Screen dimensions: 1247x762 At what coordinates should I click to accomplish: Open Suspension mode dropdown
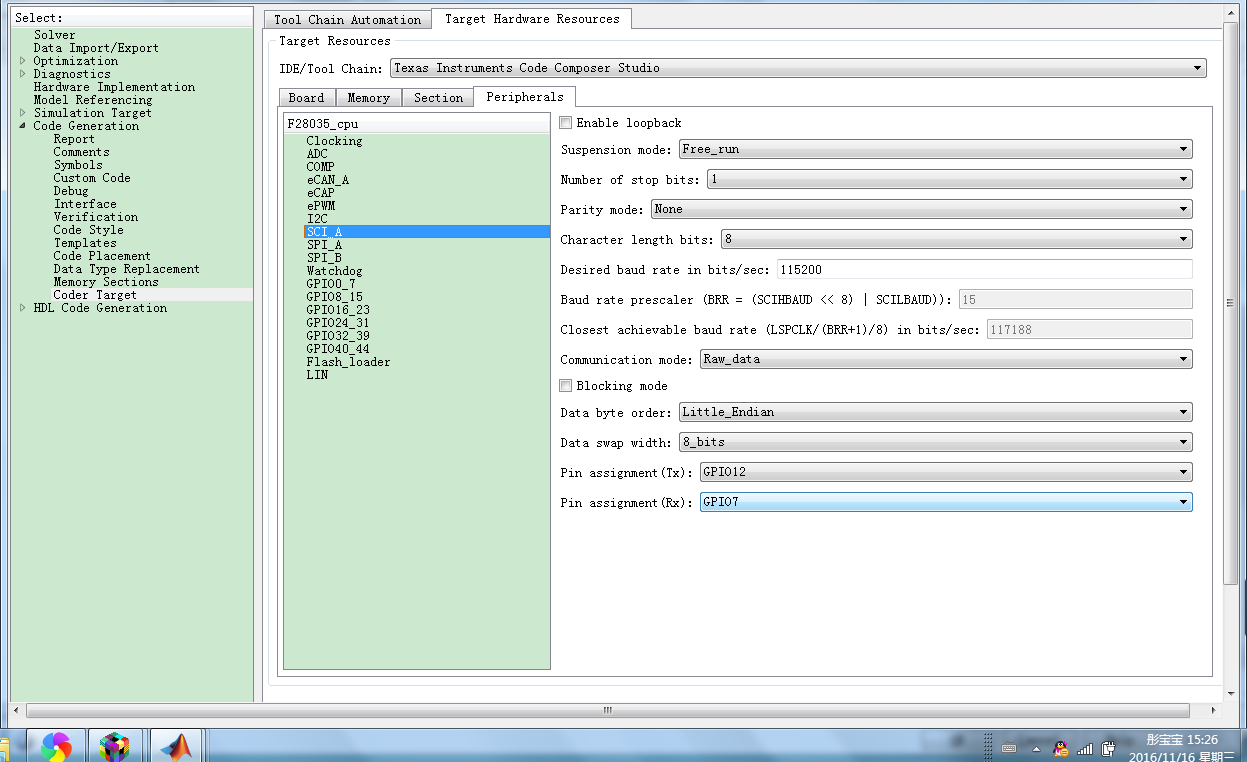[935, 149]
